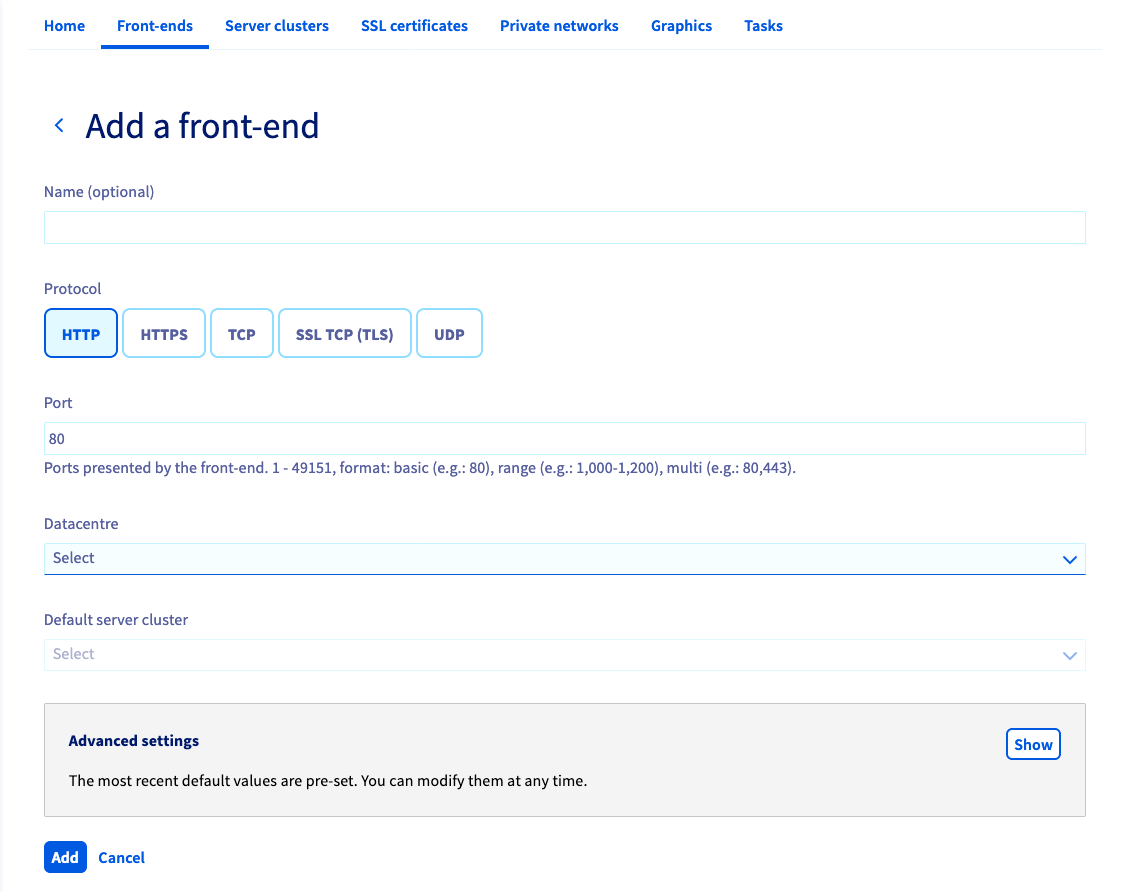
Task: Cancel the front-end creation
Action: tap(121, 857)
